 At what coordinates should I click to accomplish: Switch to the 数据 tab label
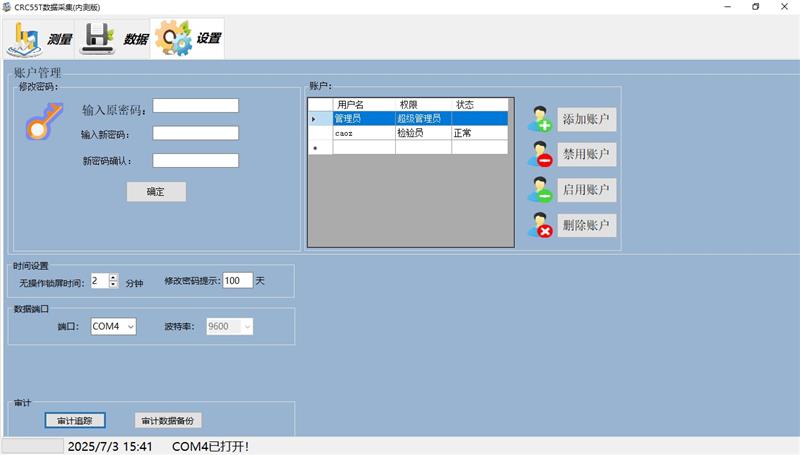pos(136,39)
